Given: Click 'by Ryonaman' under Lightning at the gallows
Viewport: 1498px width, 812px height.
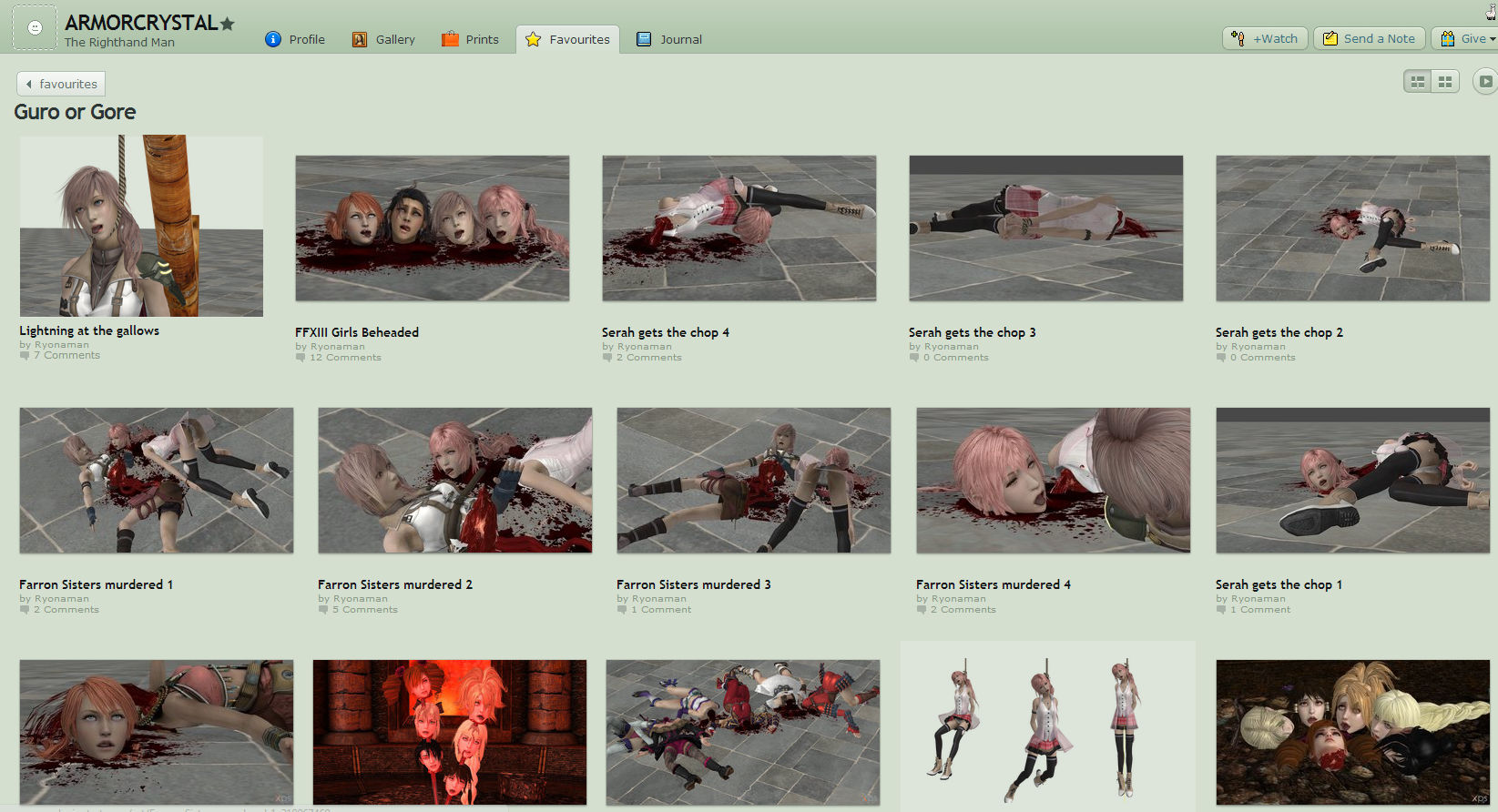Looking at the screenshot, I should pos(55,345).
